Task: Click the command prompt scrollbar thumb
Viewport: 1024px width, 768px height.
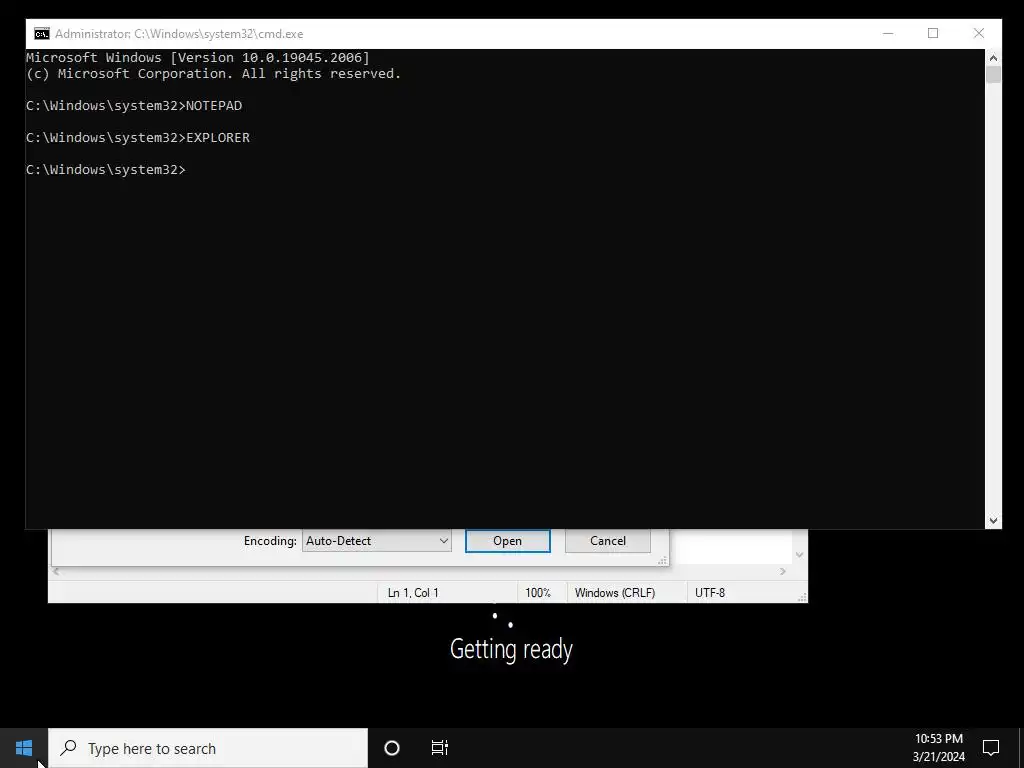Action: 993,74
